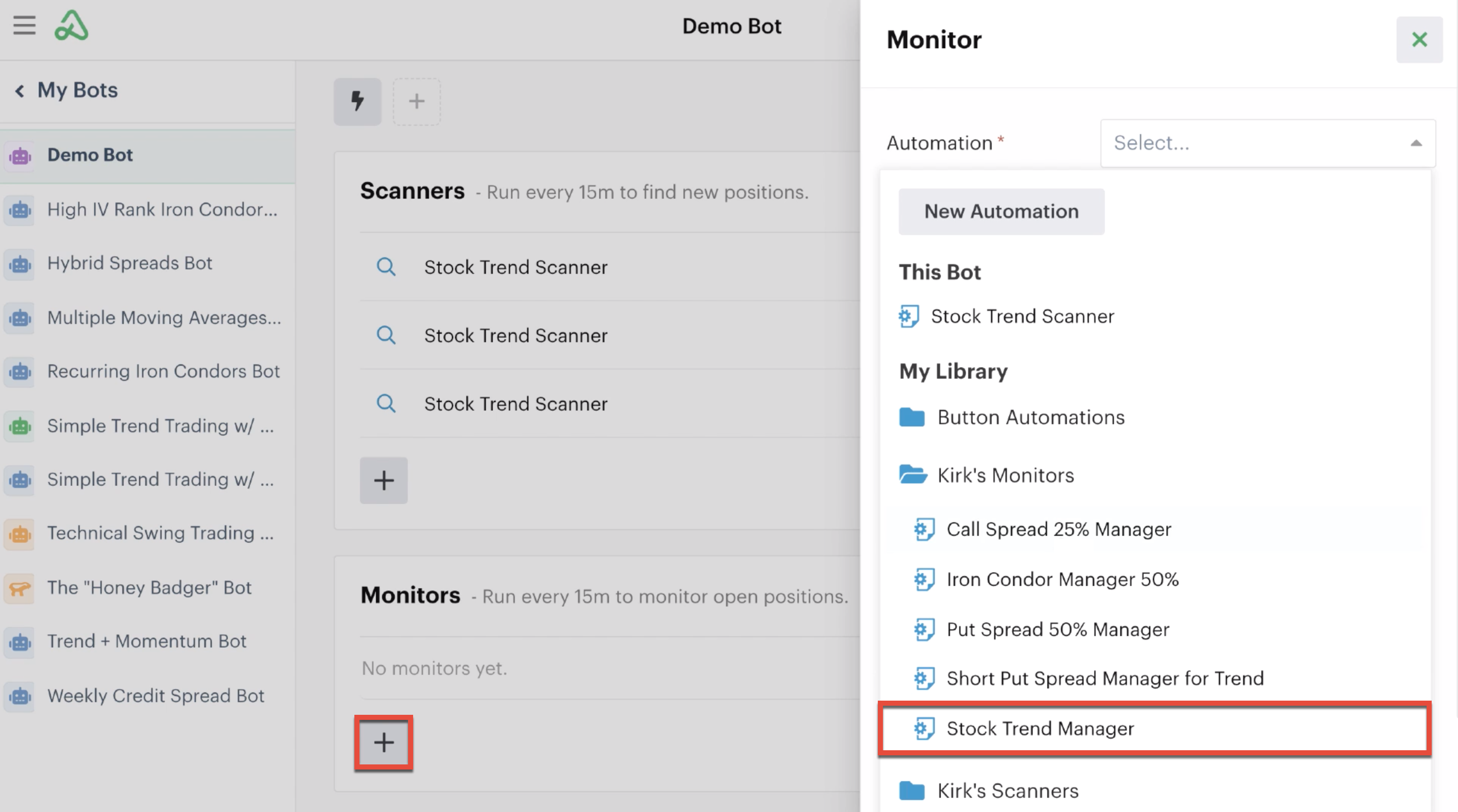Viewport: 1458px width, 812px height.
Task: Click the robot icon of Weekly Credit Spread Bot
Action: click(20, 696)
